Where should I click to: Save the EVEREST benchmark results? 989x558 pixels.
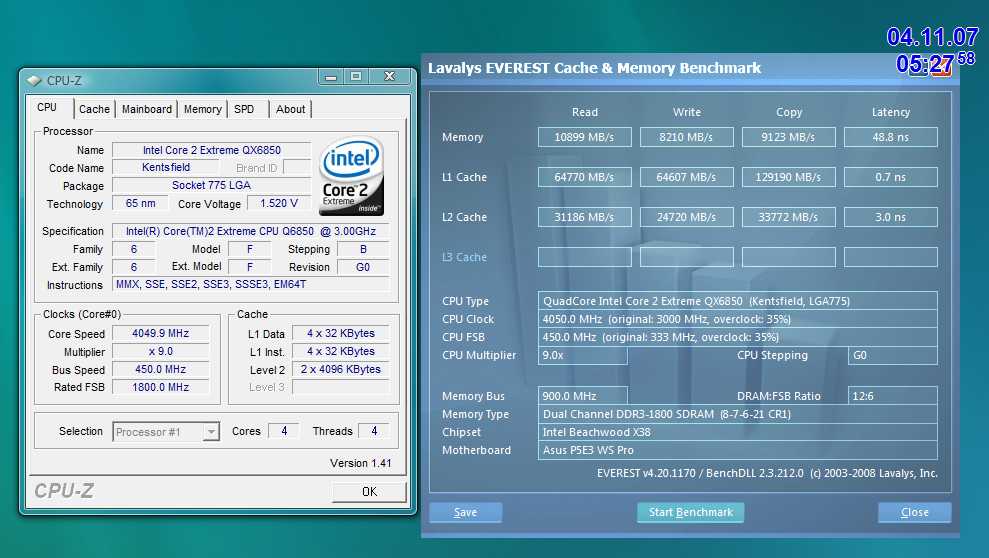tap(465, 512)
